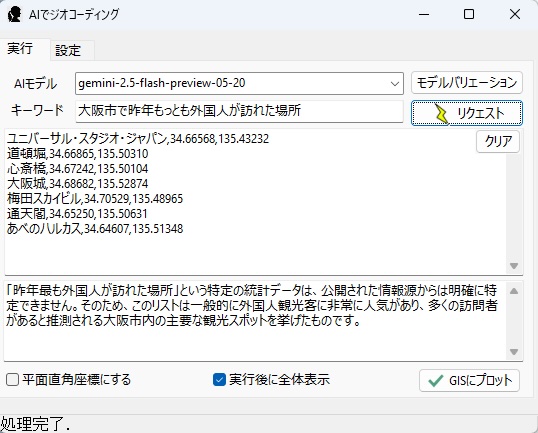
Task: Click the app head icon in title bar
Action: 14,14
